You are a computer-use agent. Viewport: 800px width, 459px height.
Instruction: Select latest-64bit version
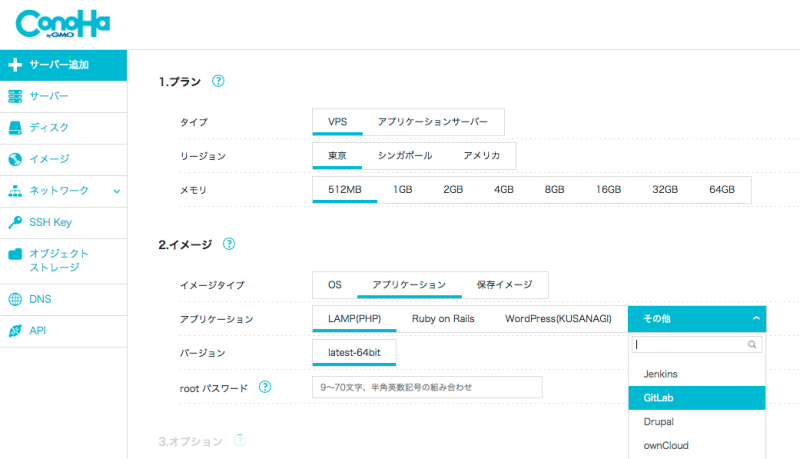[354, 353]
